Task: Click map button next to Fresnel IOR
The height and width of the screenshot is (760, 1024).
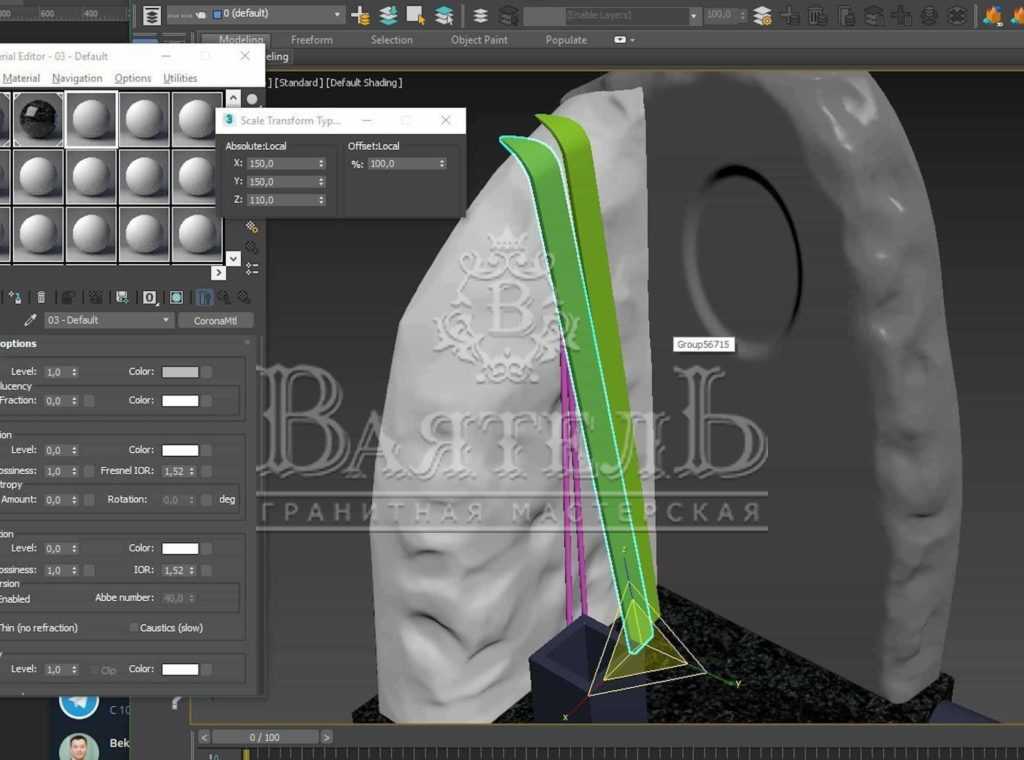Action: click(207, 471)
